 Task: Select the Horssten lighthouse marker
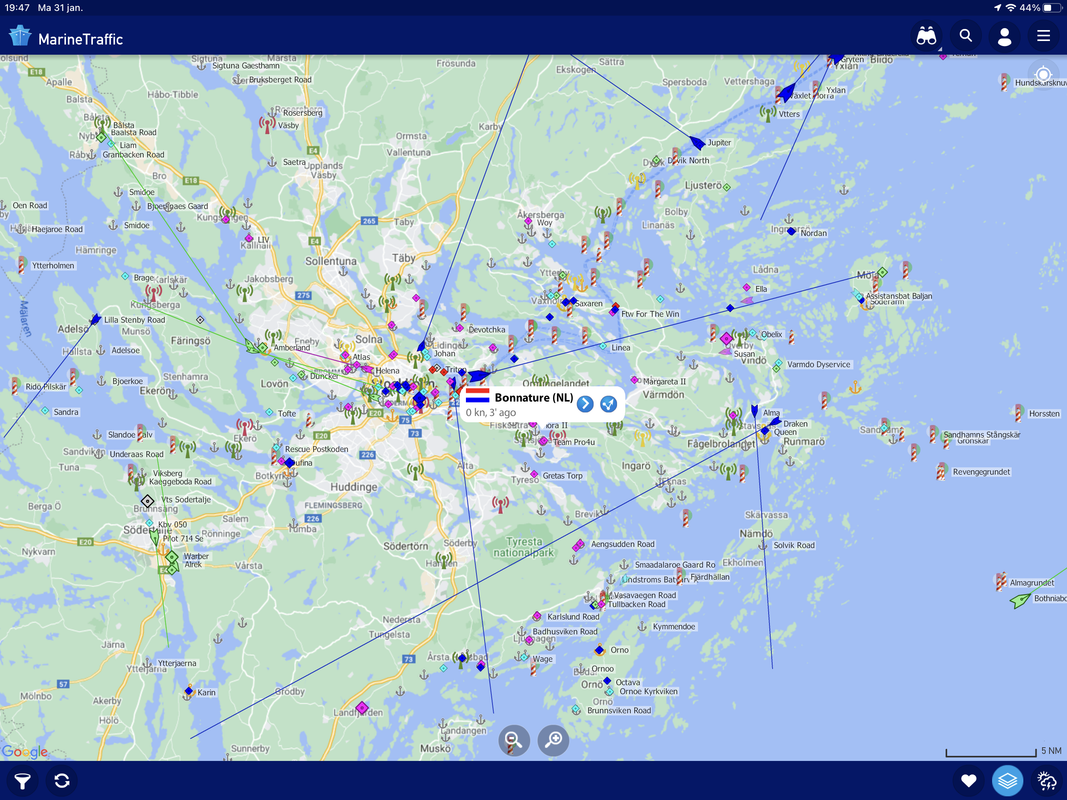tap(1019, 412)
